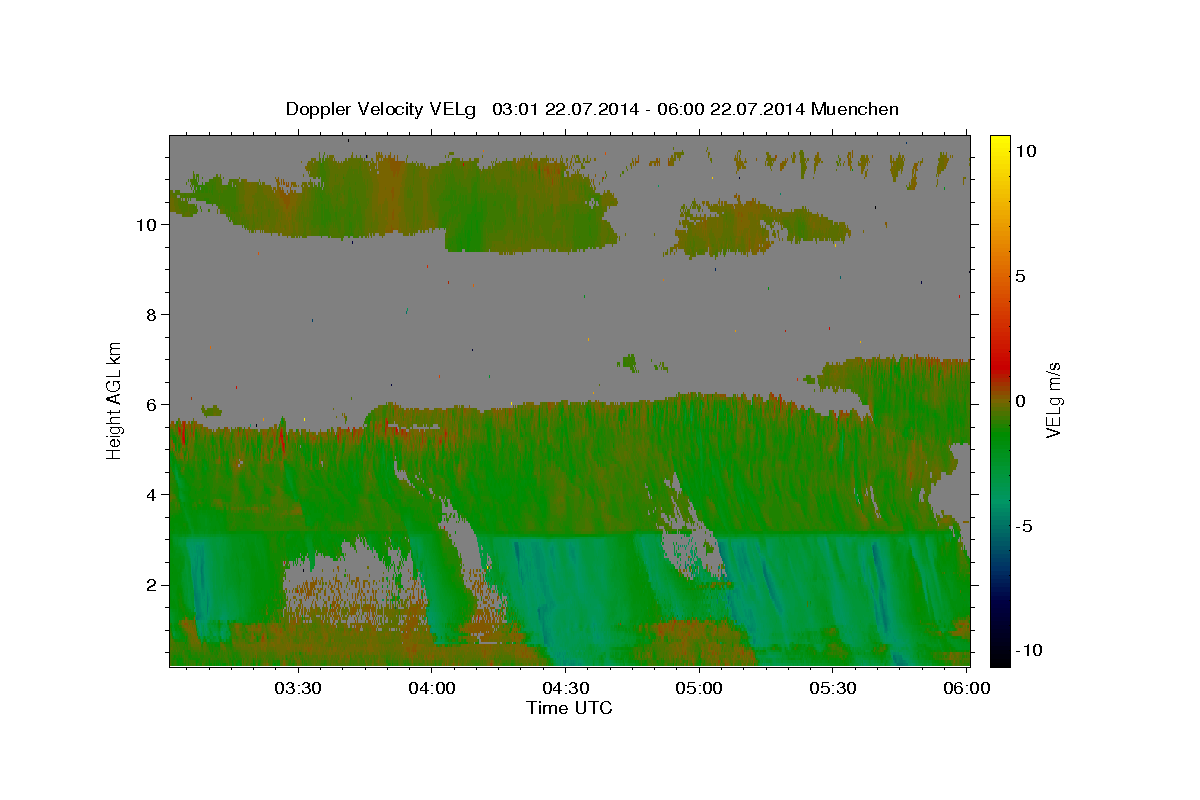Select the 05:00 time tick label
Image resolution: width=1200 pixels, height=800 pixels.
698,688
